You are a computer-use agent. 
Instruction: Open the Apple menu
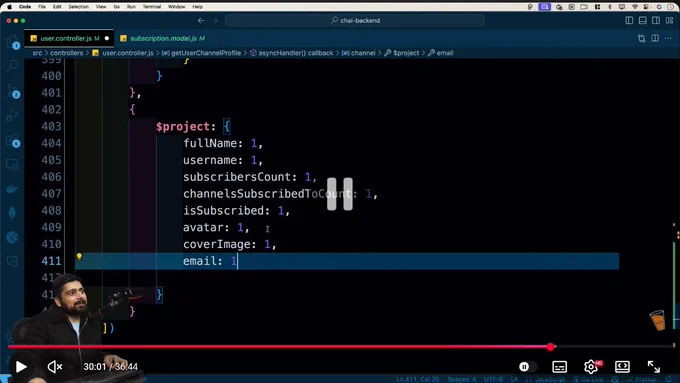tap(10, 7)
